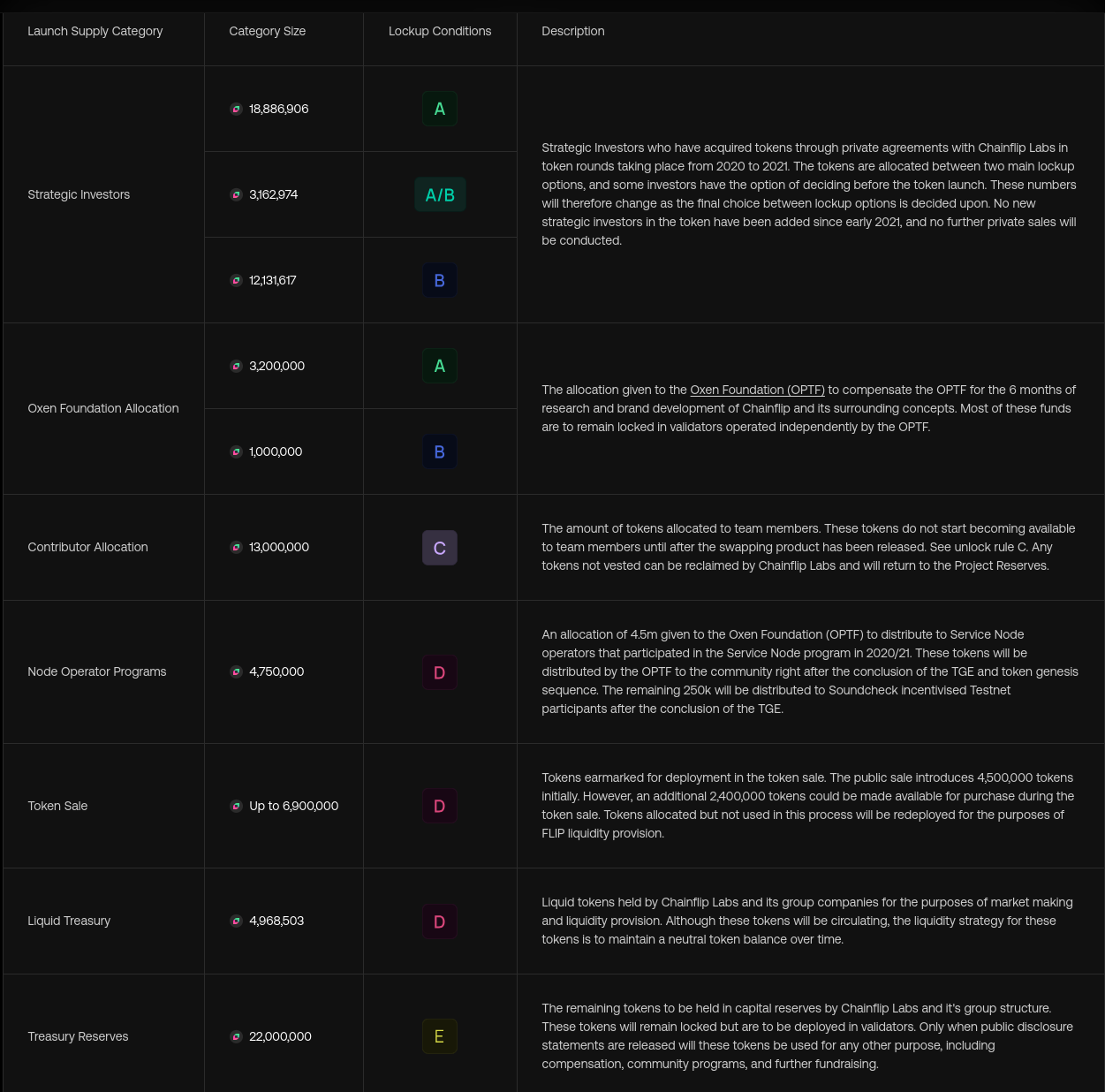Click the Token Sale description paragraph
Screen dimensions: 1105x1092
(807, 806)
